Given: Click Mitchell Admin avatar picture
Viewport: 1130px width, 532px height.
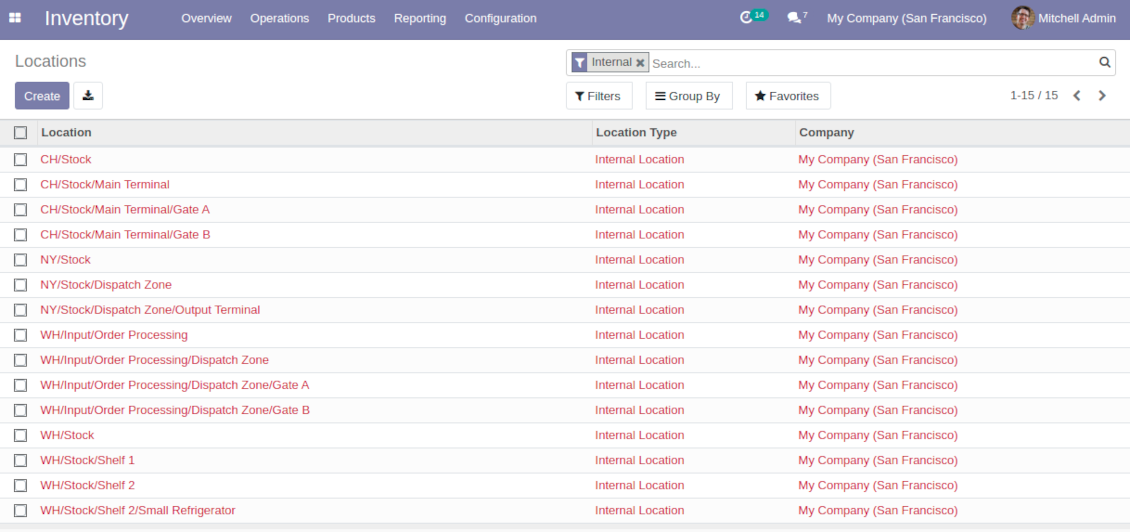Looking at the screenshot, I should [x=1022, y=18].
